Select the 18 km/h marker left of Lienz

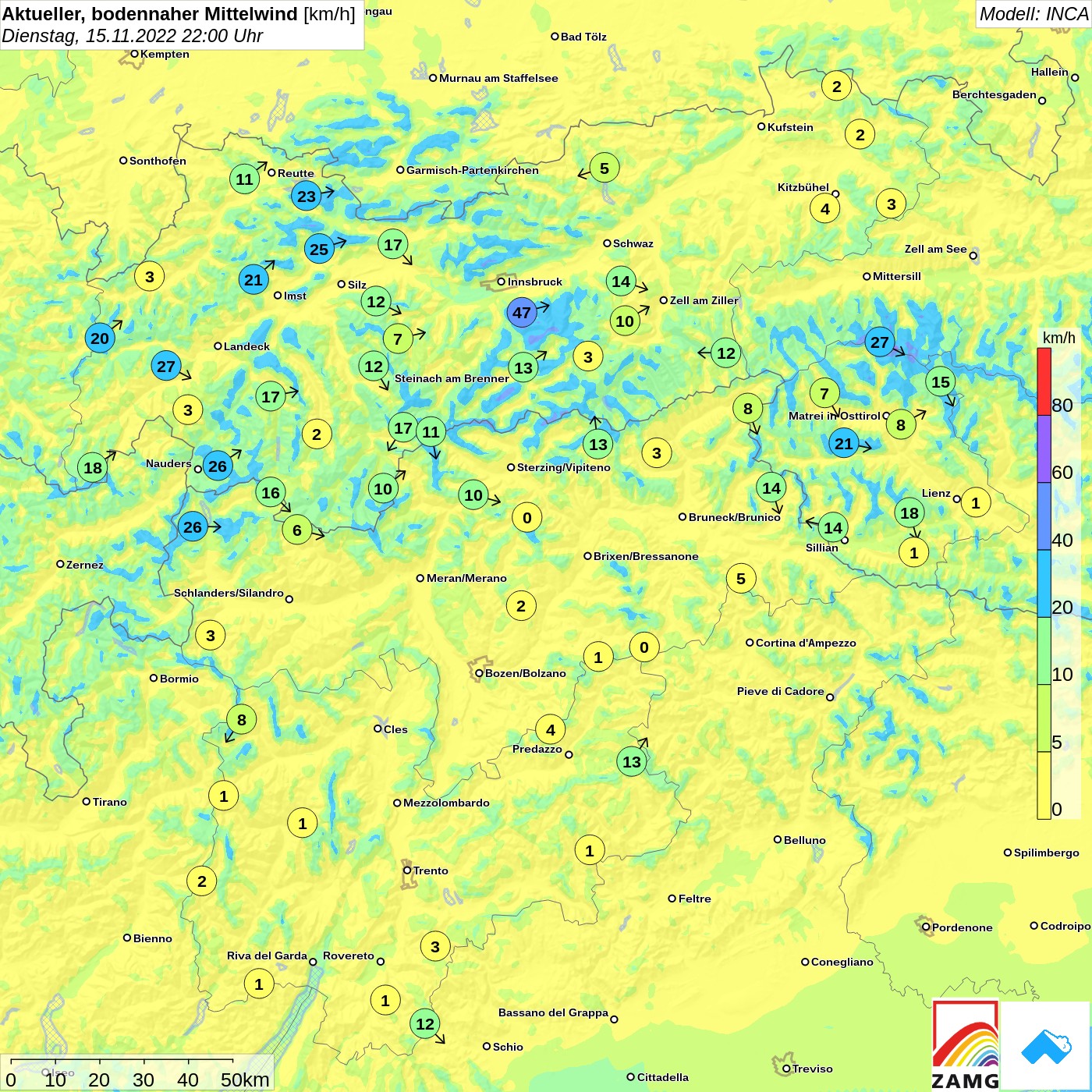909,512
